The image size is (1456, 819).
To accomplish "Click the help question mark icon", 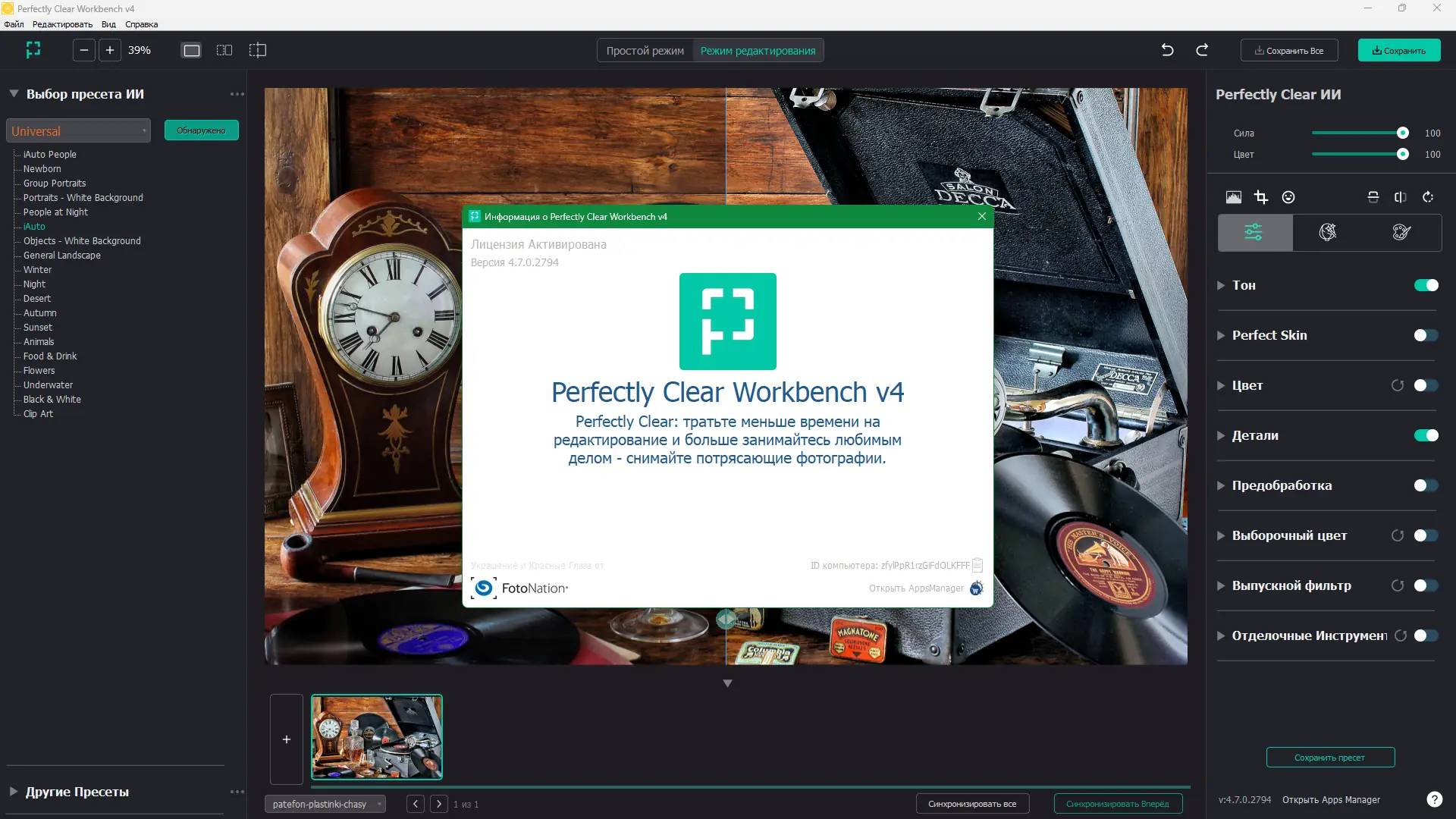I will (1434, 799).
